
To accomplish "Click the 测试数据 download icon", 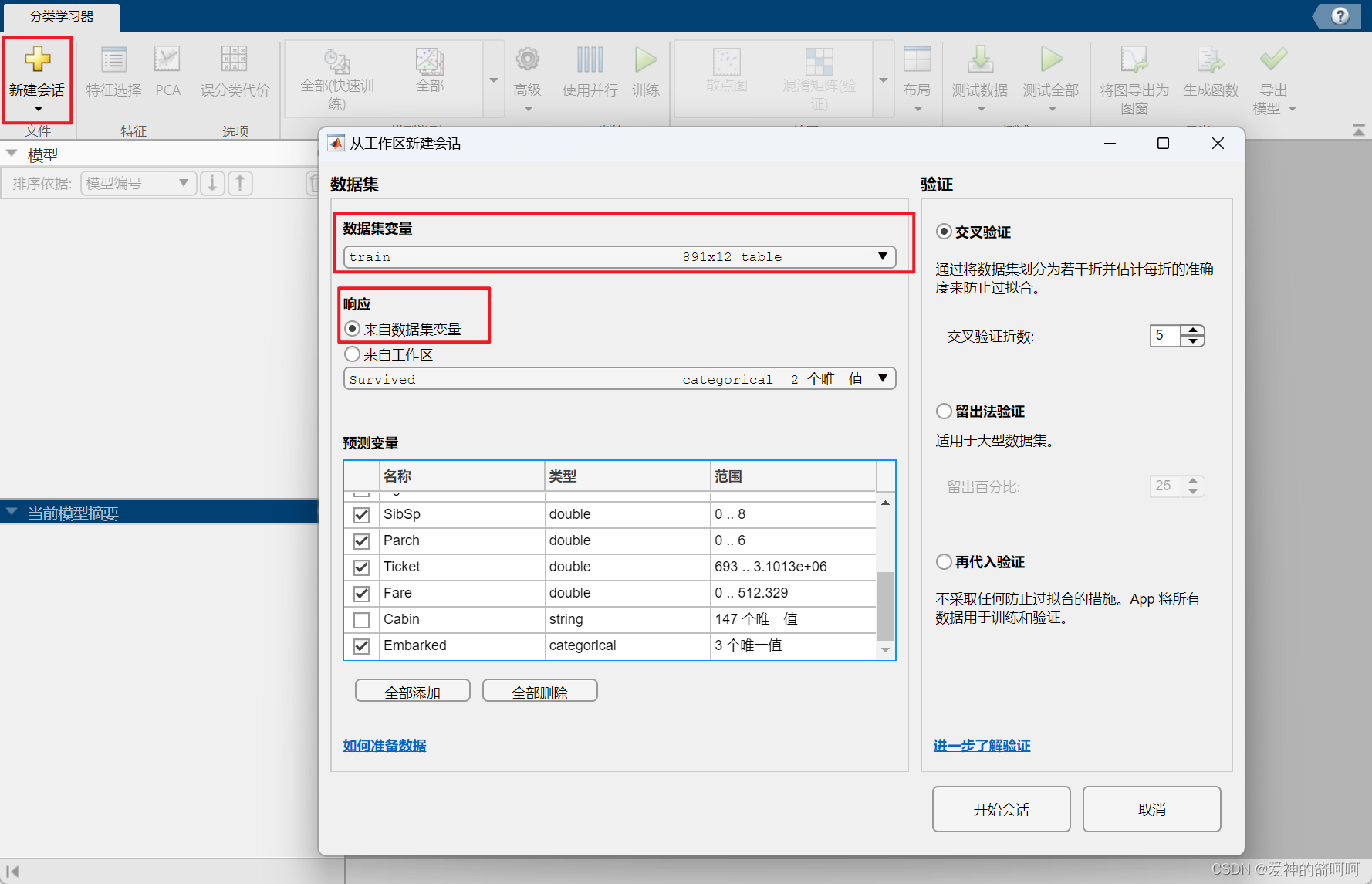I will (x=980, y=59).
